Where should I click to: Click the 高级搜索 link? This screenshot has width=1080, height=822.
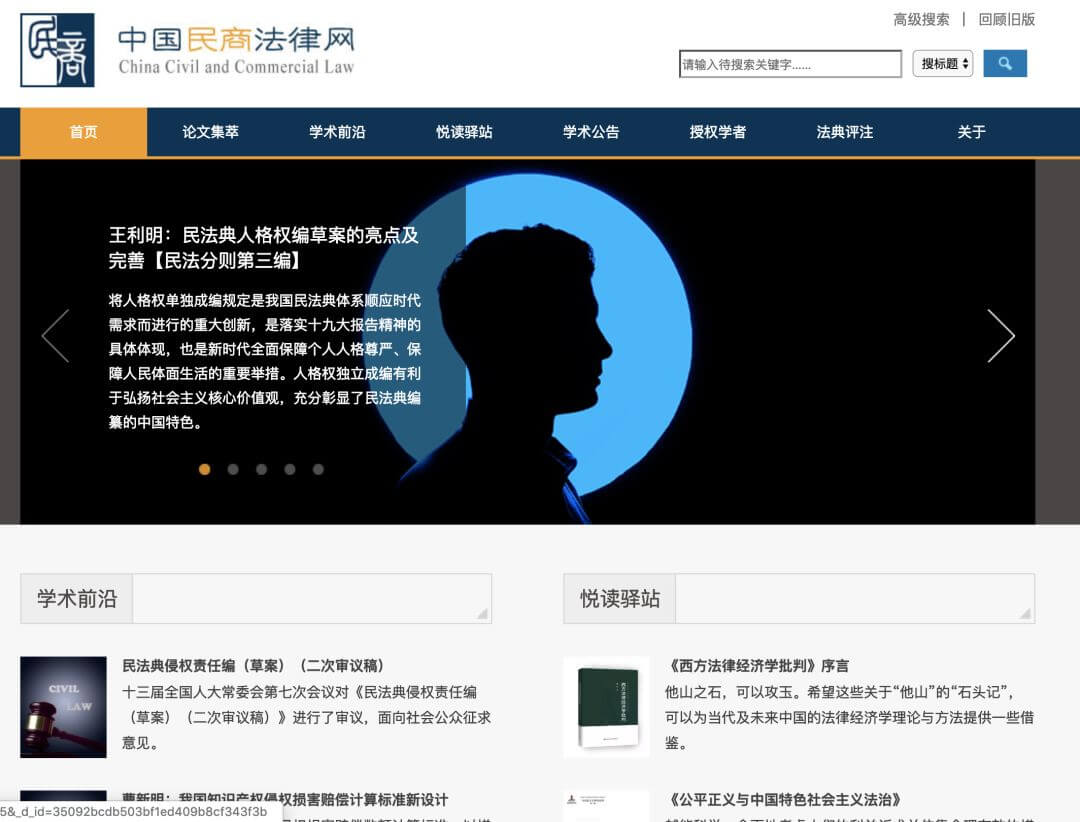tap(920, 19)
